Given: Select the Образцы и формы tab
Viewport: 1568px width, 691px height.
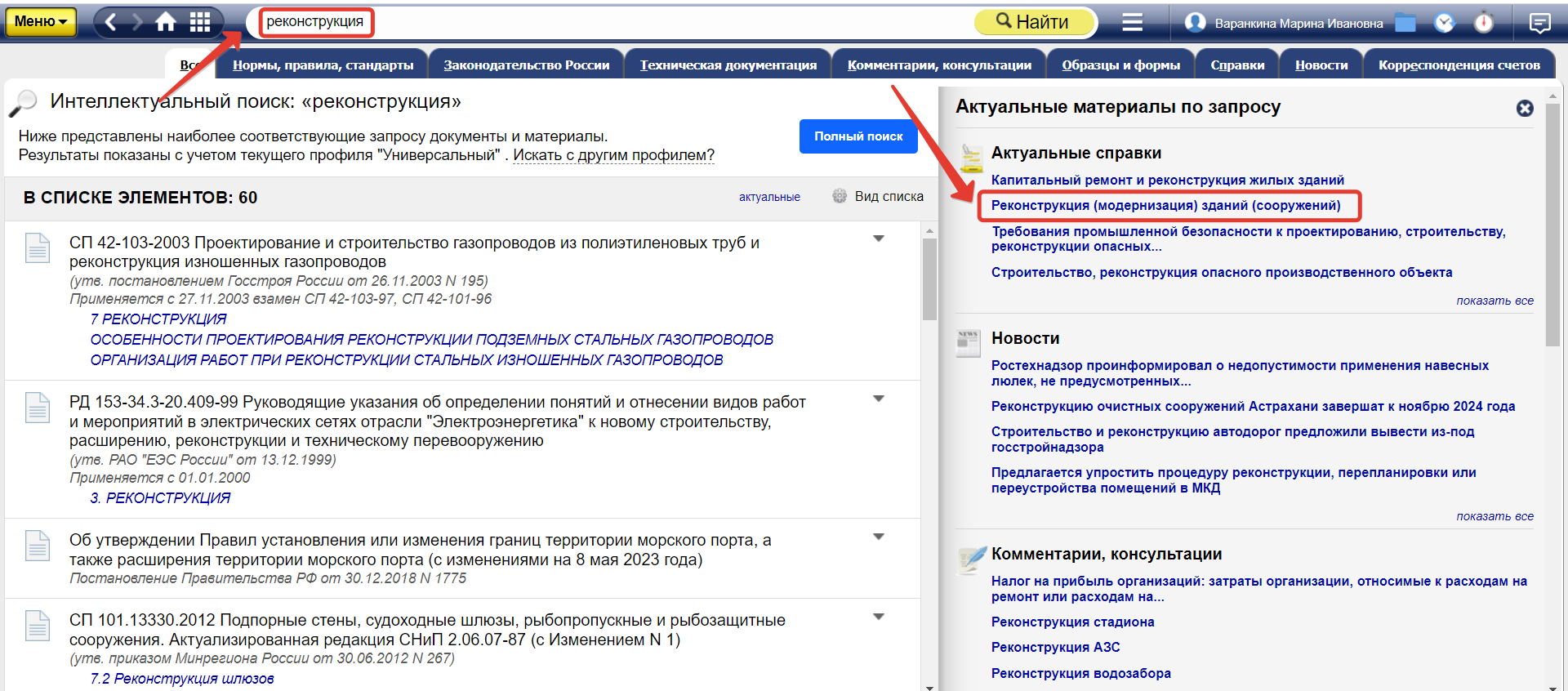Looking at the screenshot, I should (x=1120, y=65).
